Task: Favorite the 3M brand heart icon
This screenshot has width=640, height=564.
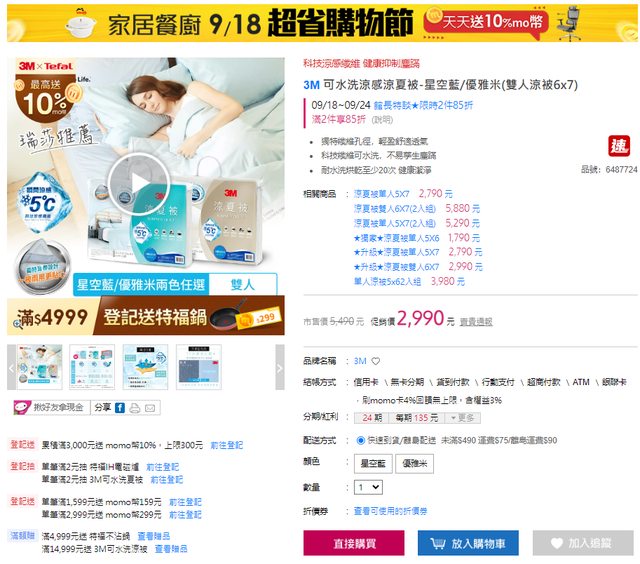Action: pyautogui.click(x=376, y=361)
